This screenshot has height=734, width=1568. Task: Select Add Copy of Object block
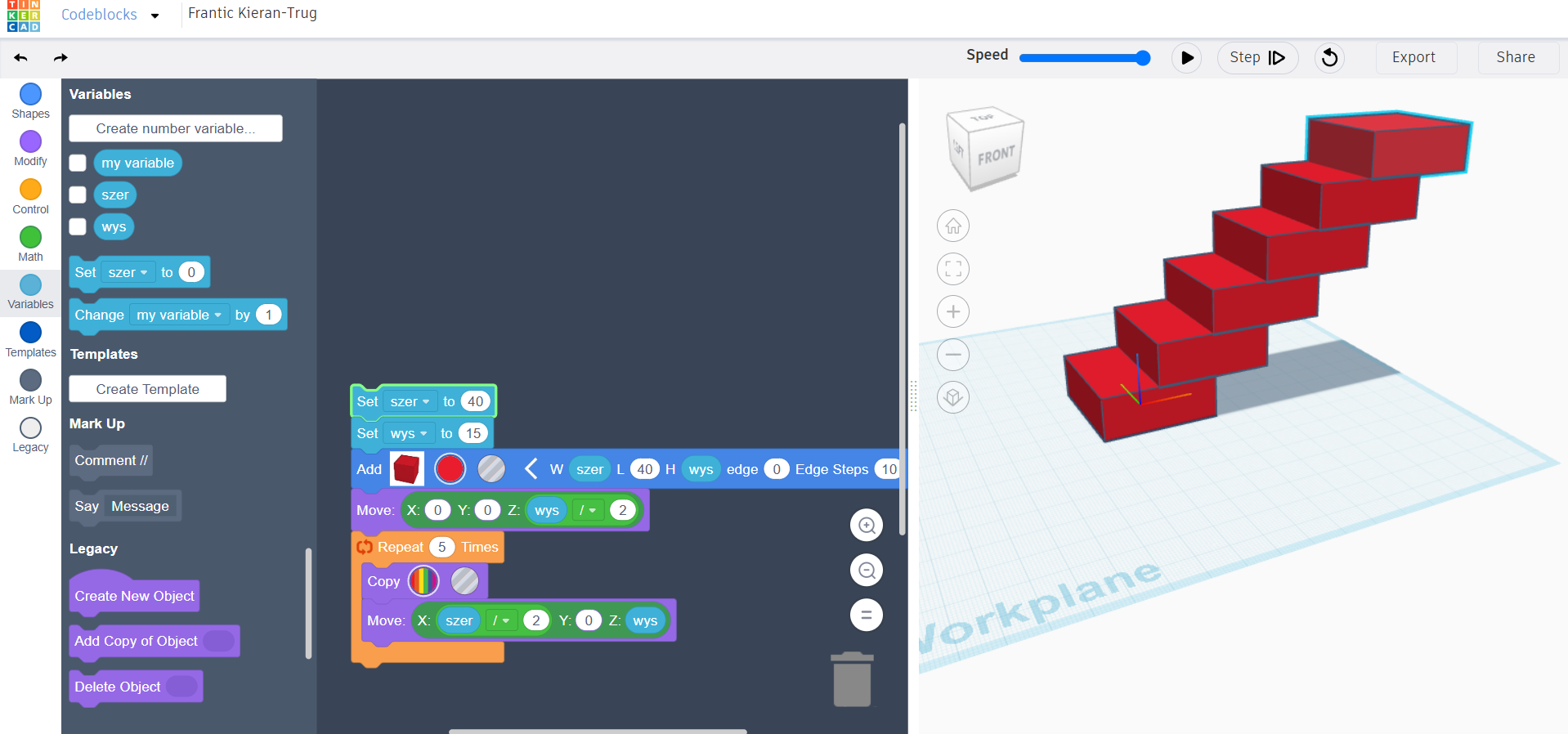click(154, 641)
